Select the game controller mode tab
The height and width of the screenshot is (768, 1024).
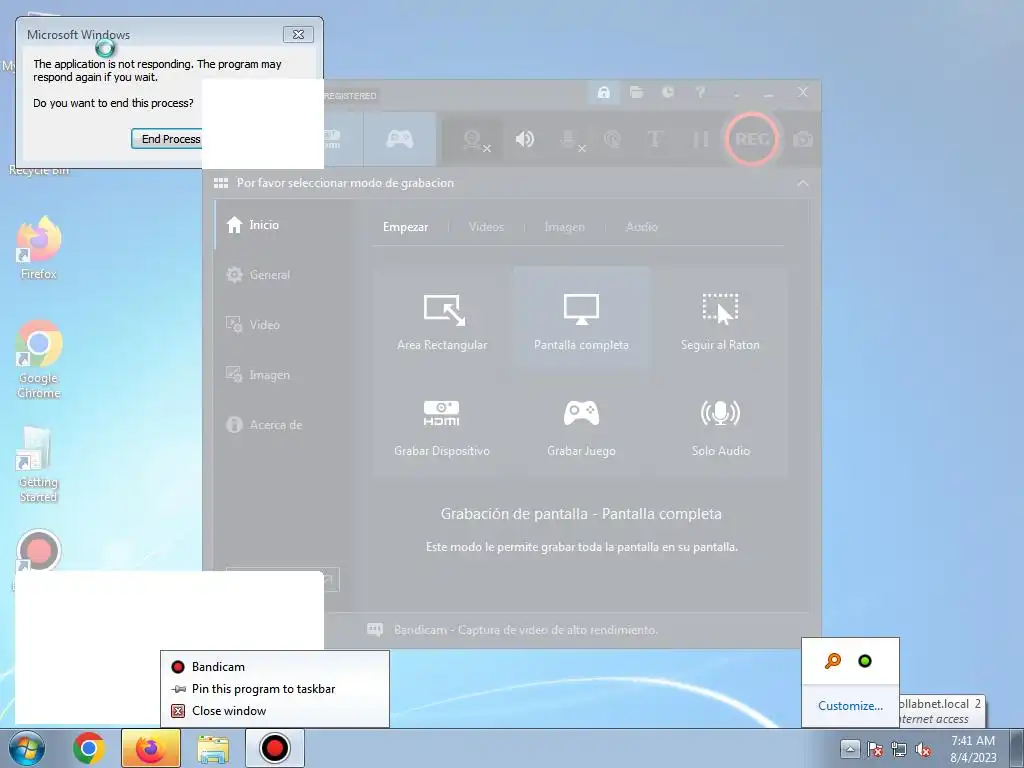click(x=400, y=138)
